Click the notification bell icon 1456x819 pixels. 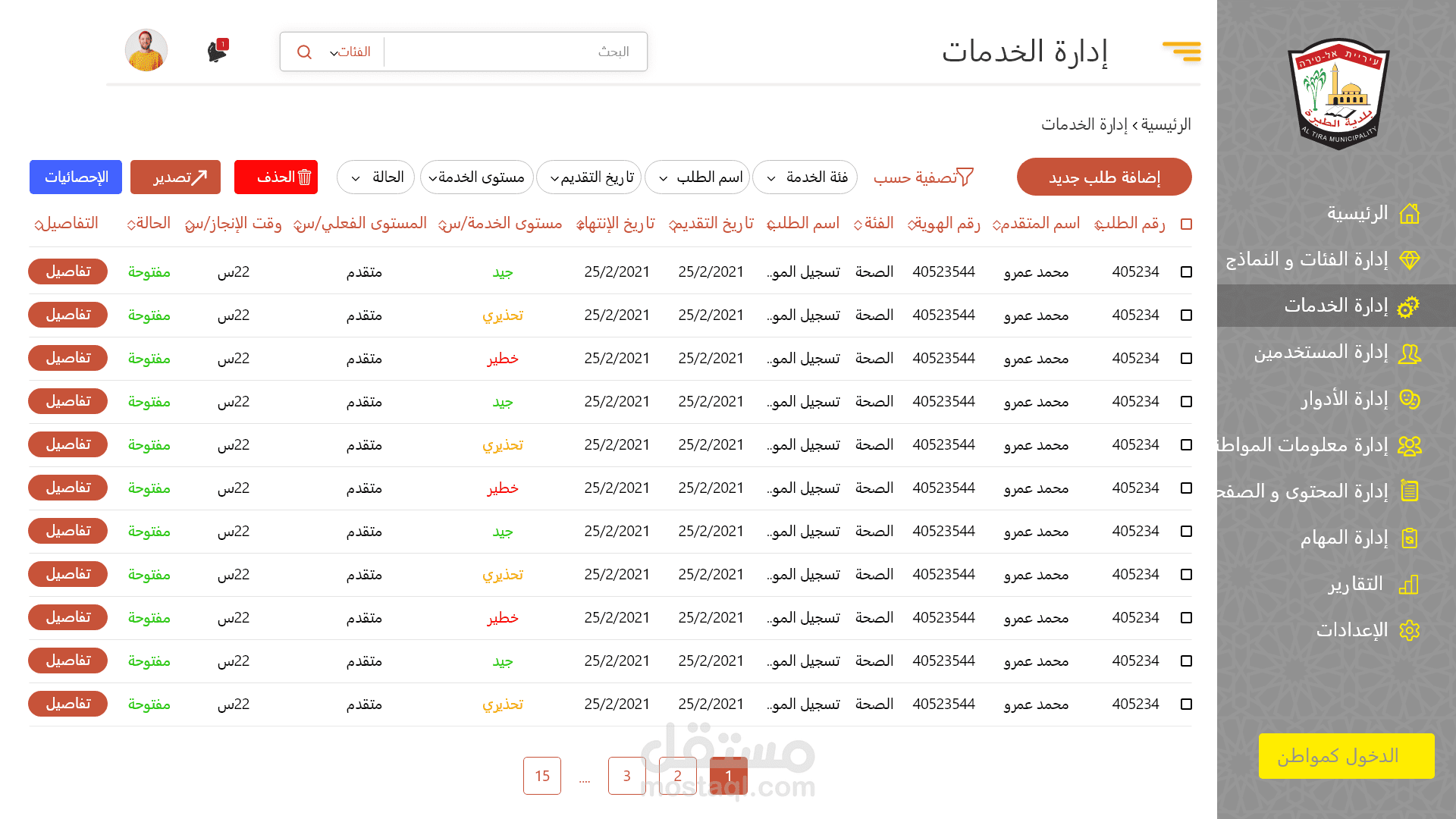click(217, 52)
